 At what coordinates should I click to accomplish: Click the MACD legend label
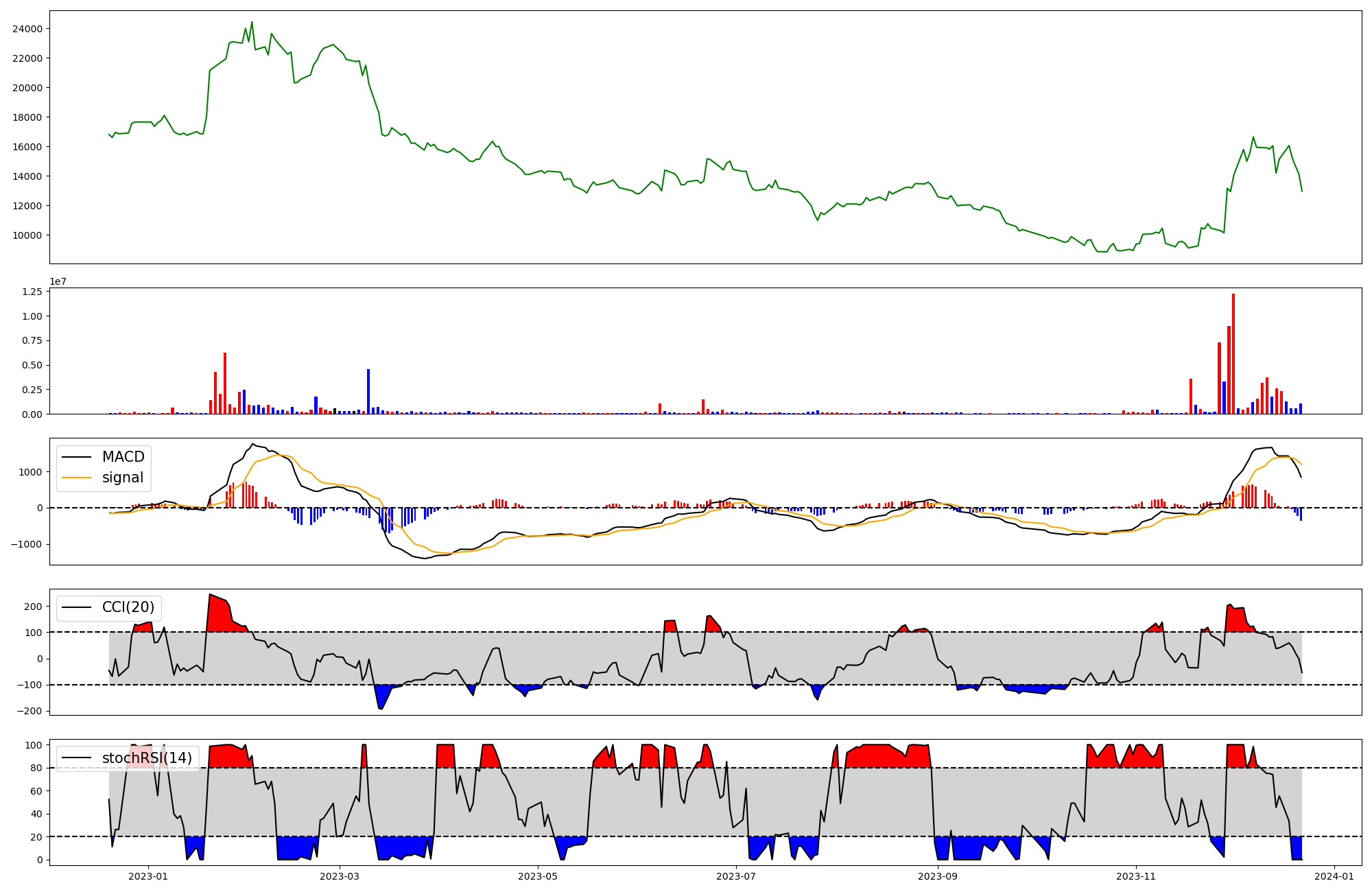point(123,457)
